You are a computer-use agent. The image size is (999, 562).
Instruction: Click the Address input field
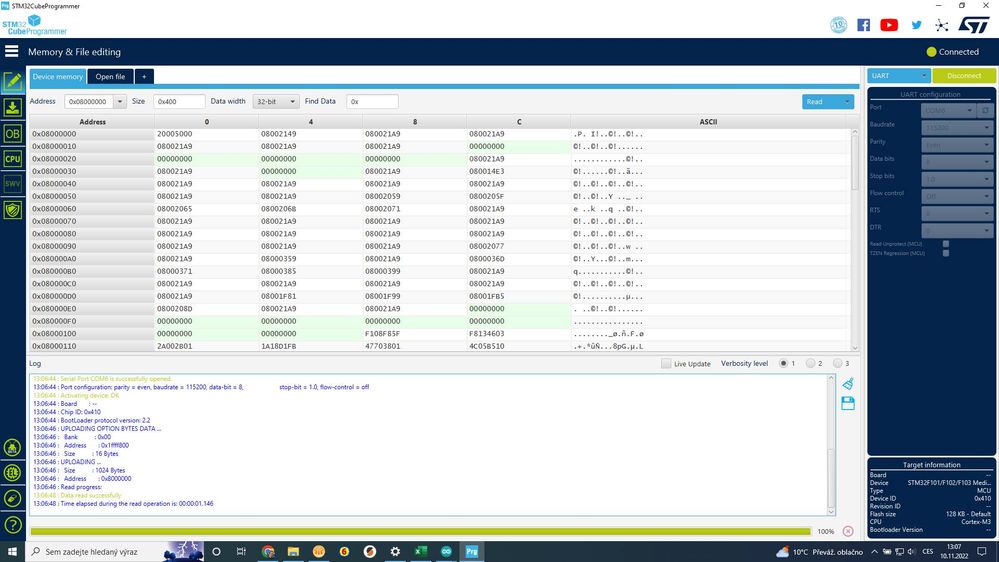pyautogui.click(x=89, y=101)
